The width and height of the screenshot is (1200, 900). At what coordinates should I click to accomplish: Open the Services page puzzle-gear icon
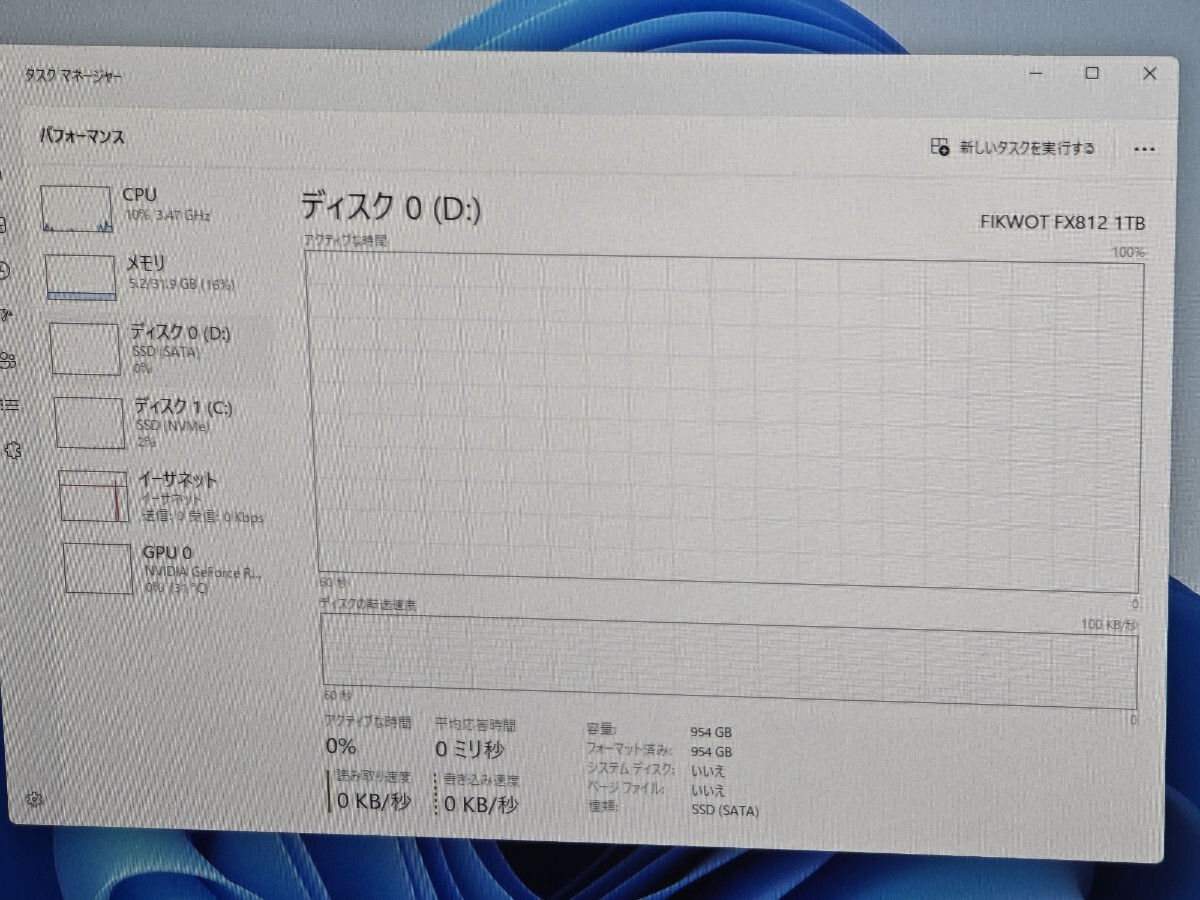(x=12, y=450)
